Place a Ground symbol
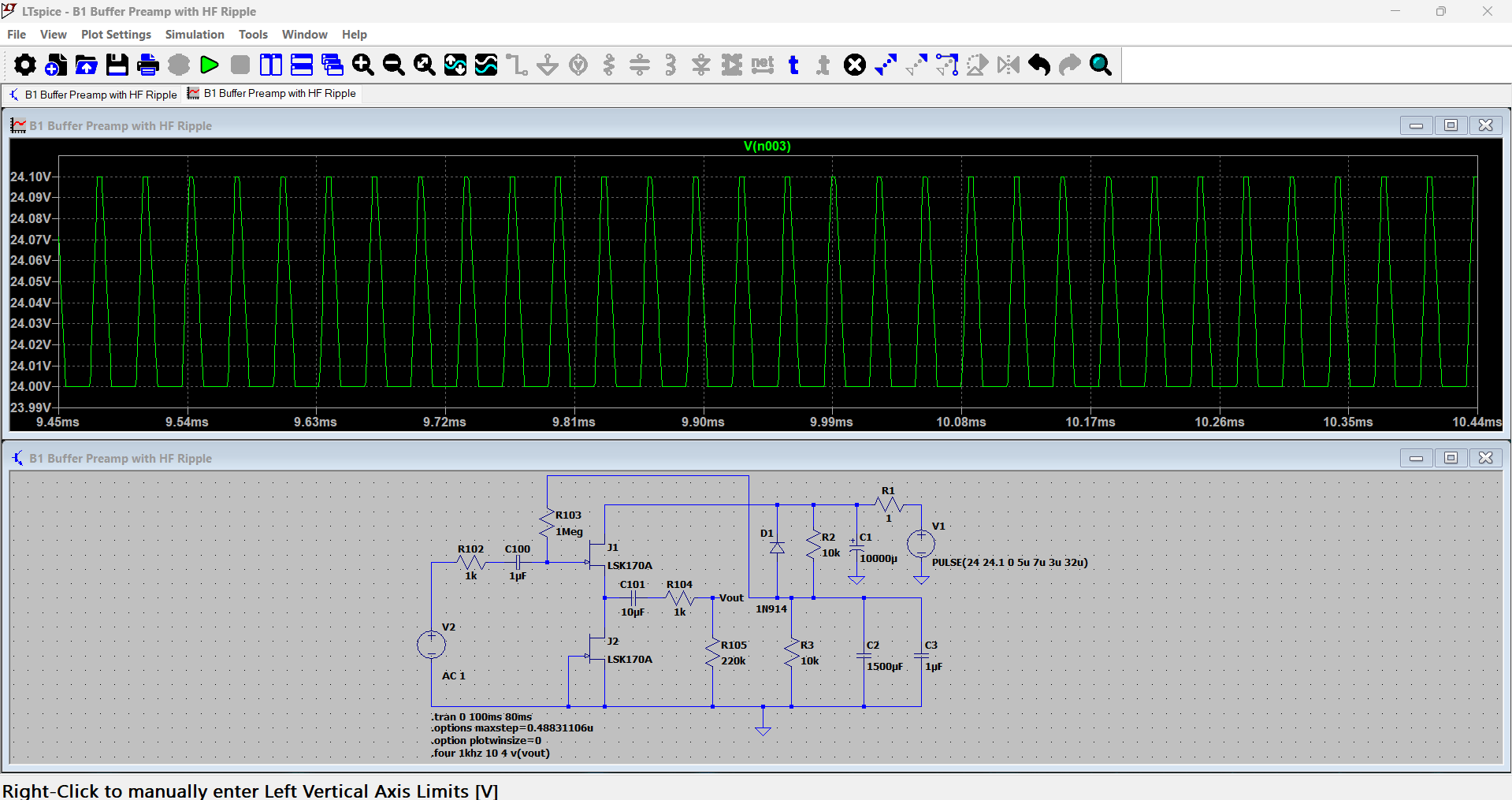The image size is (1512, 800). (548, 65)
